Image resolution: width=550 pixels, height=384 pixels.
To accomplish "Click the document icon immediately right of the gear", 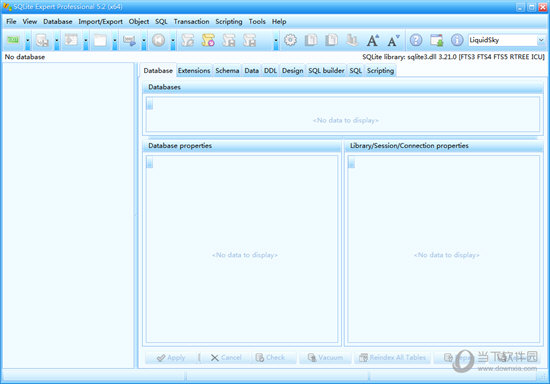I will [x=311, y=40].
